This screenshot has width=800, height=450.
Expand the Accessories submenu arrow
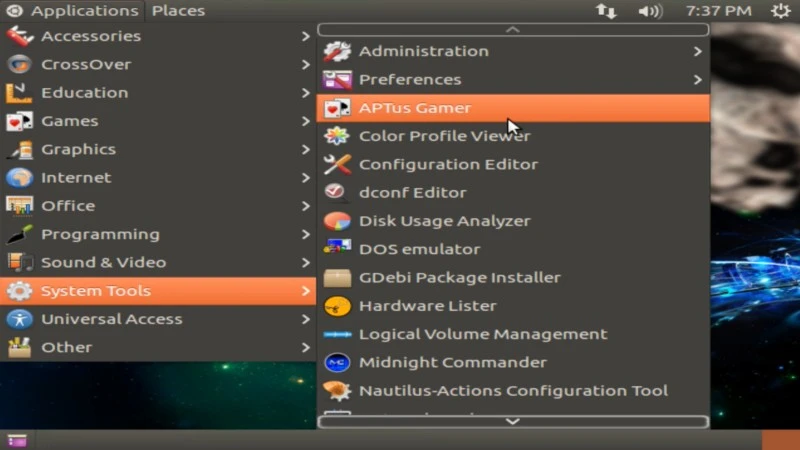(305, 36)
